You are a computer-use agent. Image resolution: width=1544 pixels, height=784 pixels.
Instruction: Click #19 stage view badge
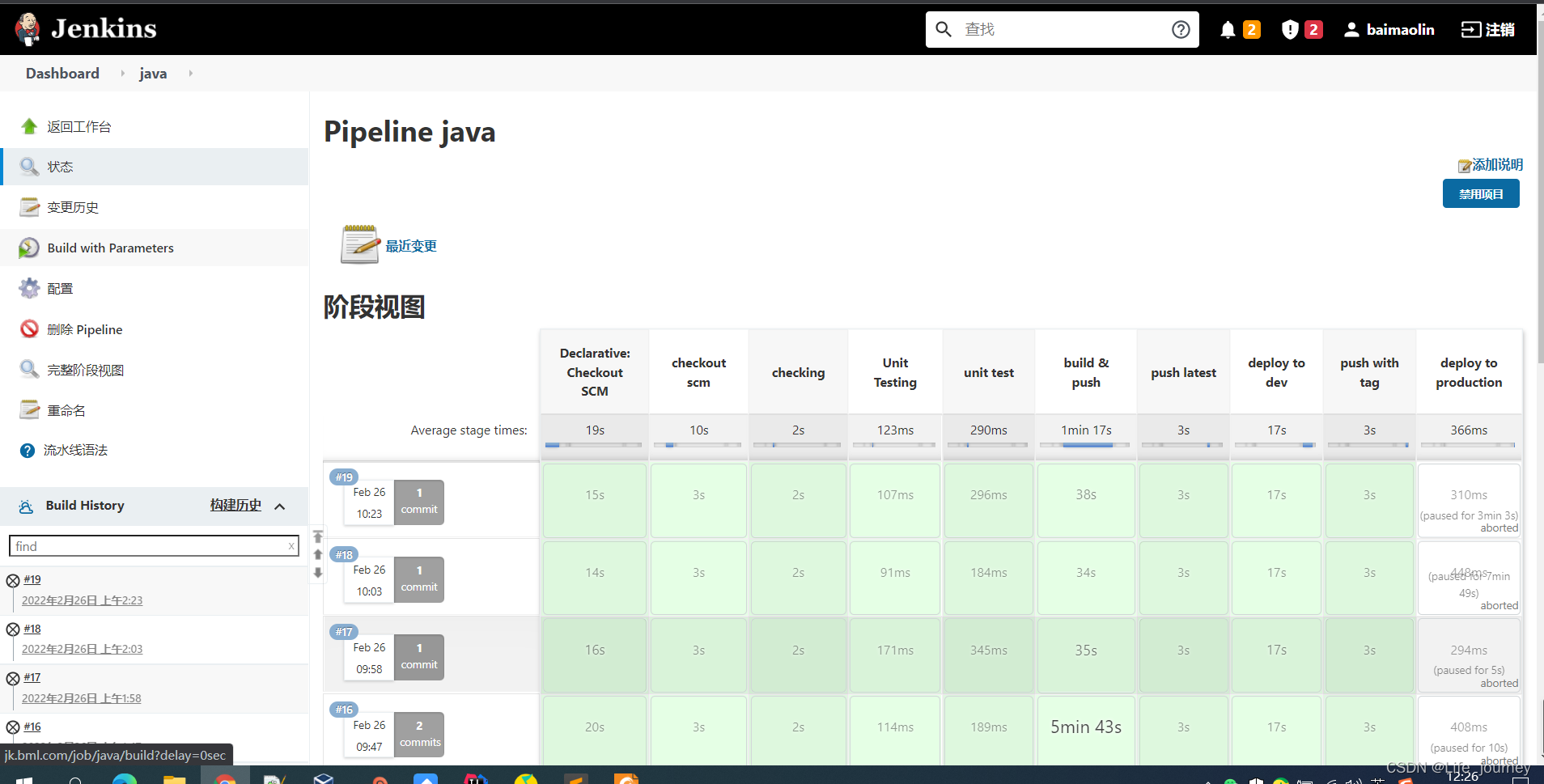(344, 477)
